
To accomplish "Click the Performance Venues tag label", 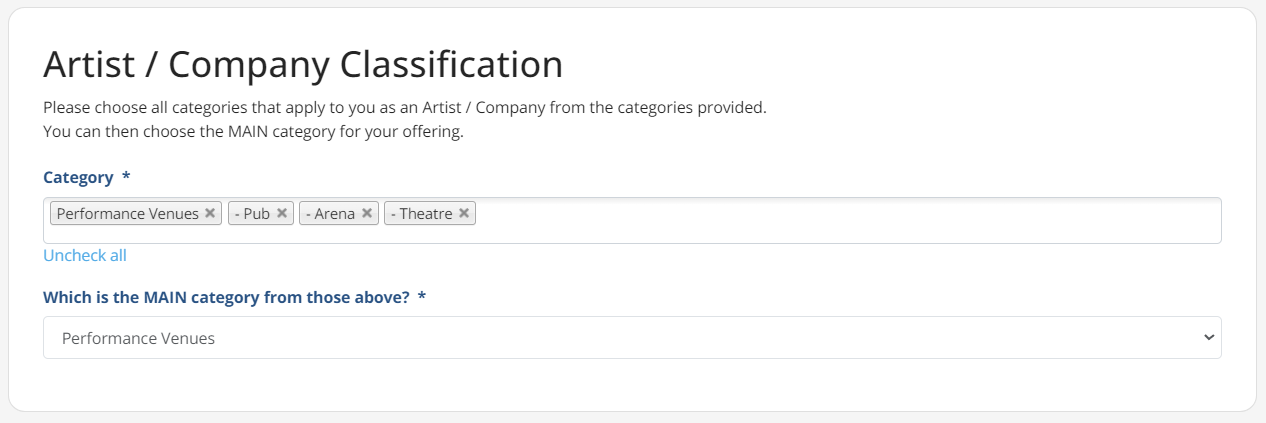I will coord(128,213).
